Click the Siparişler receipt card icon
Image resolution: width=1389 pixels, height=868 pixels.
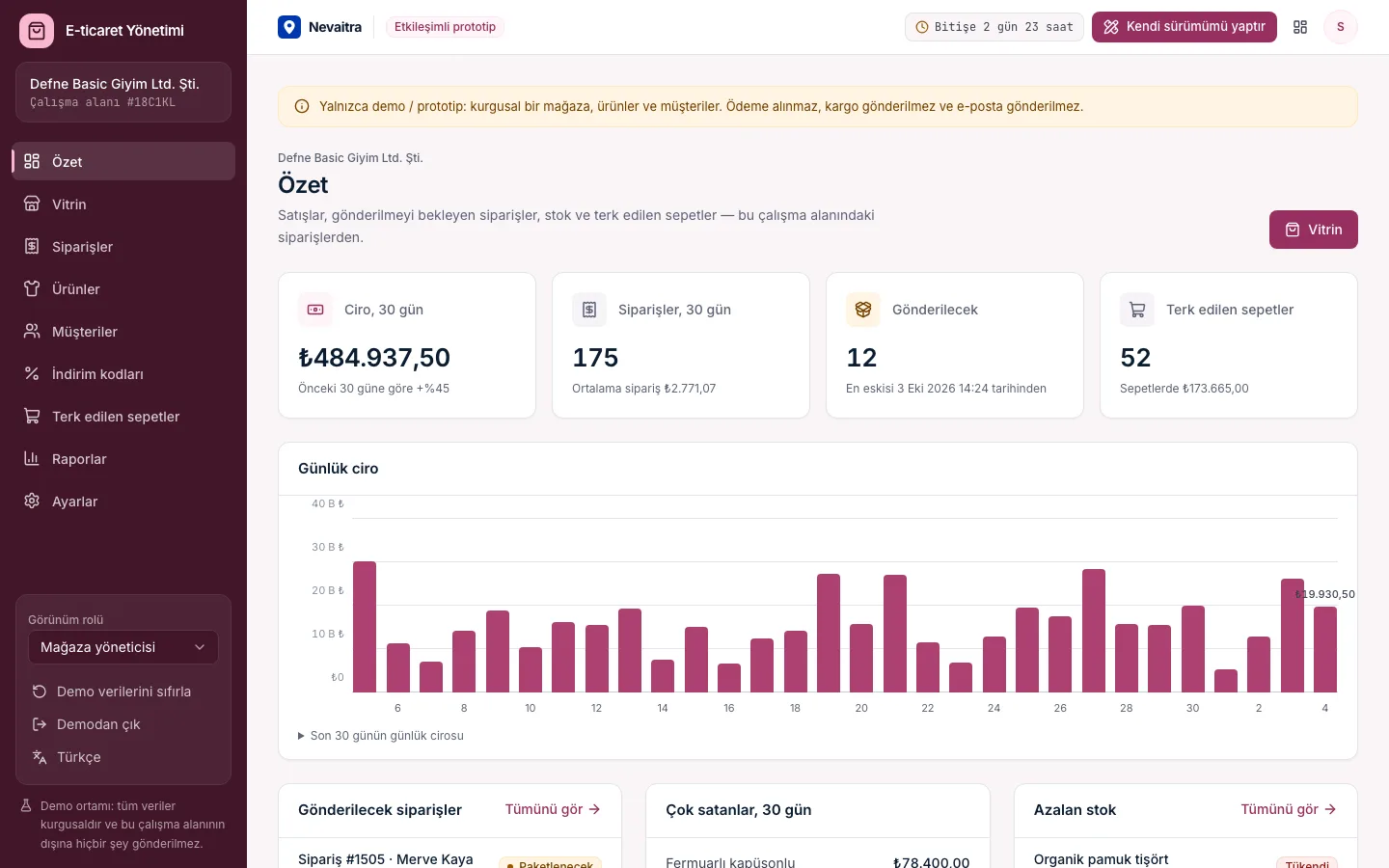[589, 310]
